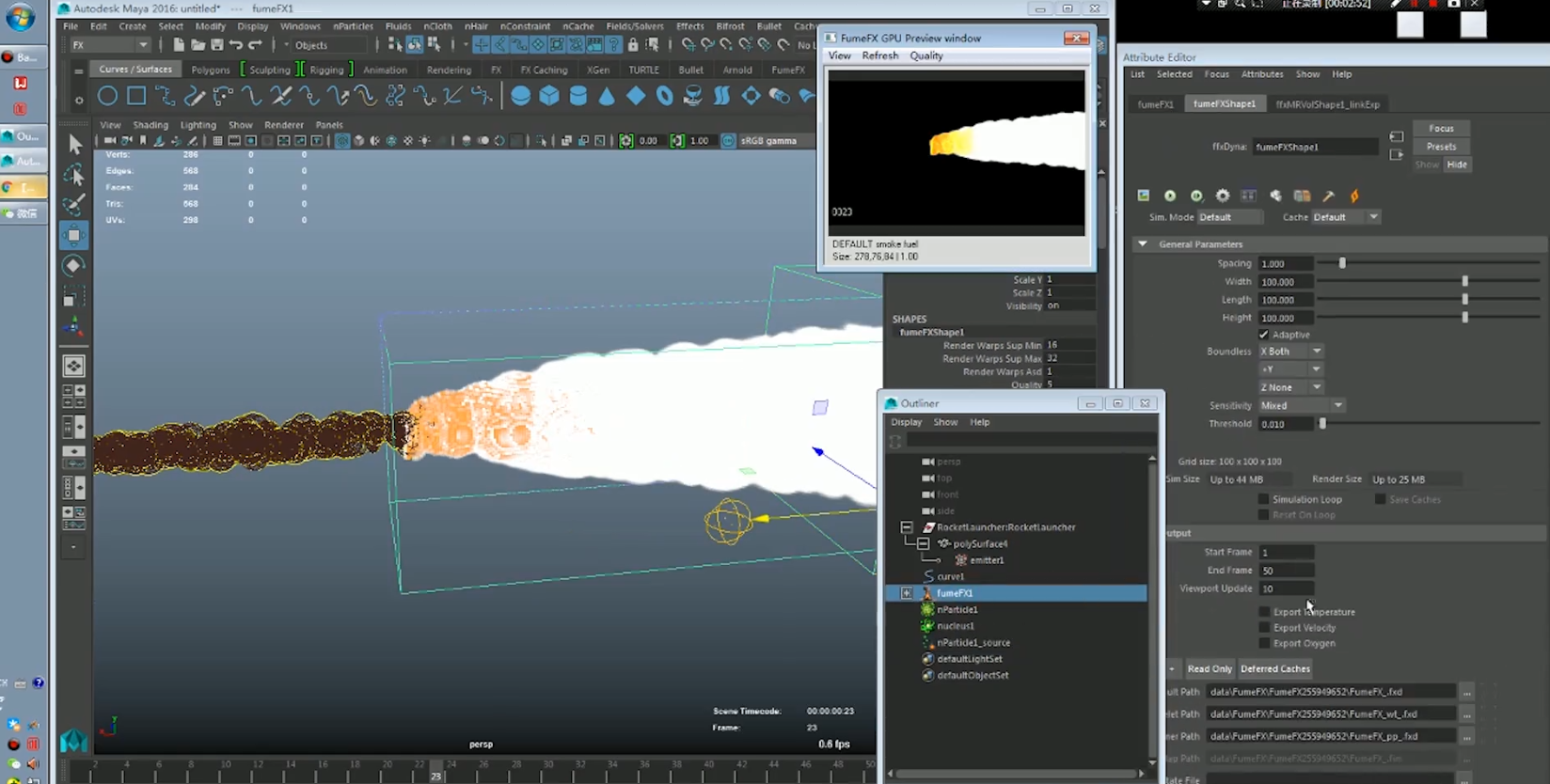Activate the select arrow tool in toolbox
Screen dimensions: 1550x784
point(74,144)
